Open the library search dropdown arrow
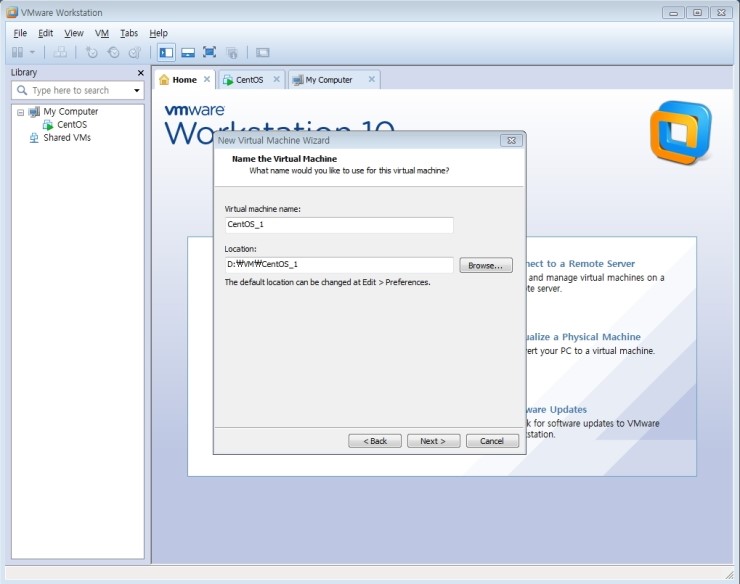740x584 pixels. click(x=137, y=90)
